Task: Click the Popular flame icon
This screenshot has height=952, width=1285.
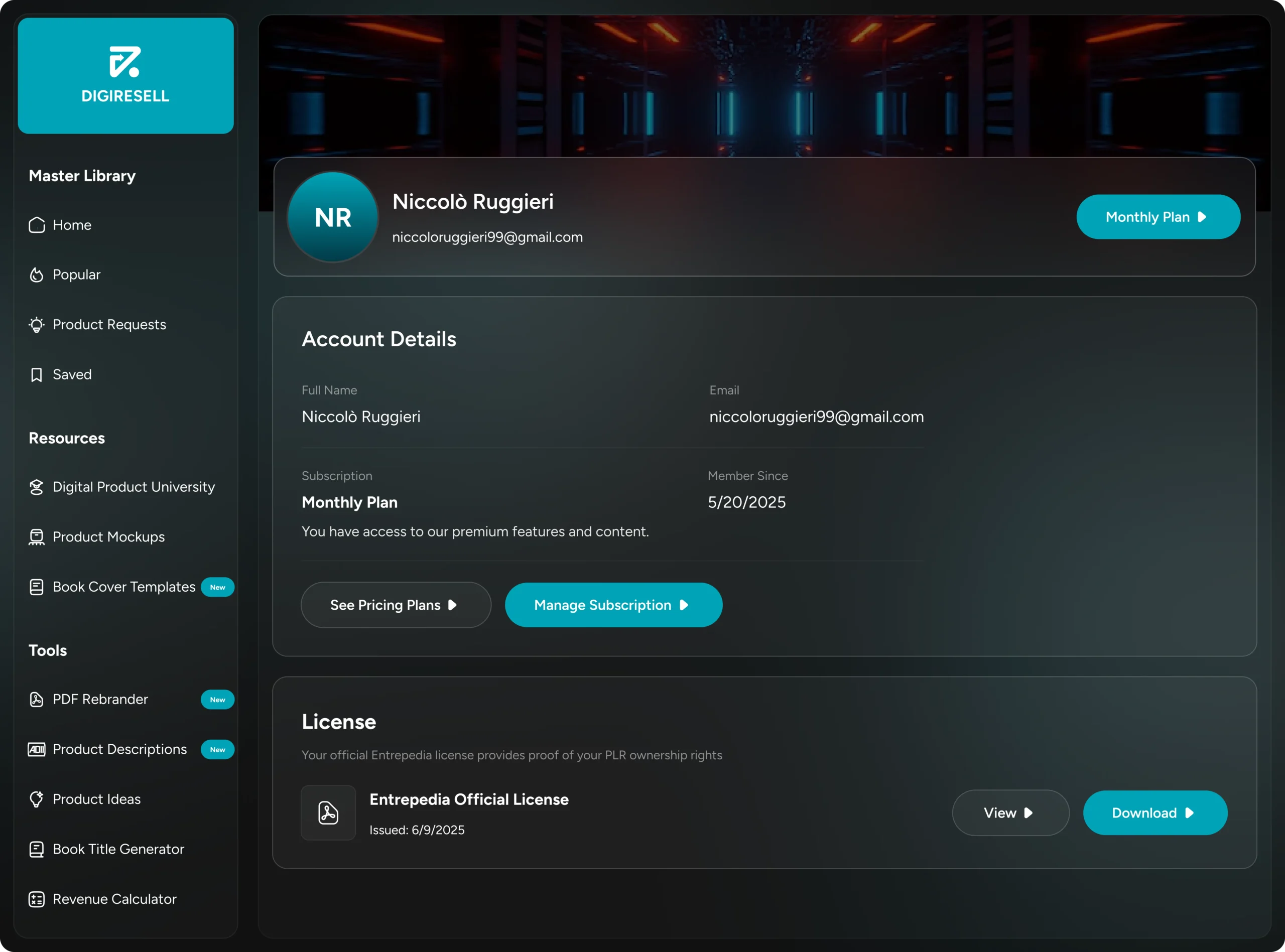Action: tap(36, 275)
